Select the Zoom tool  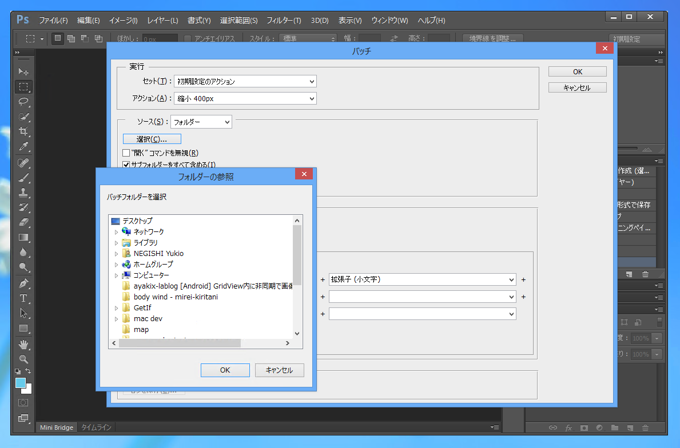point(23,359)
